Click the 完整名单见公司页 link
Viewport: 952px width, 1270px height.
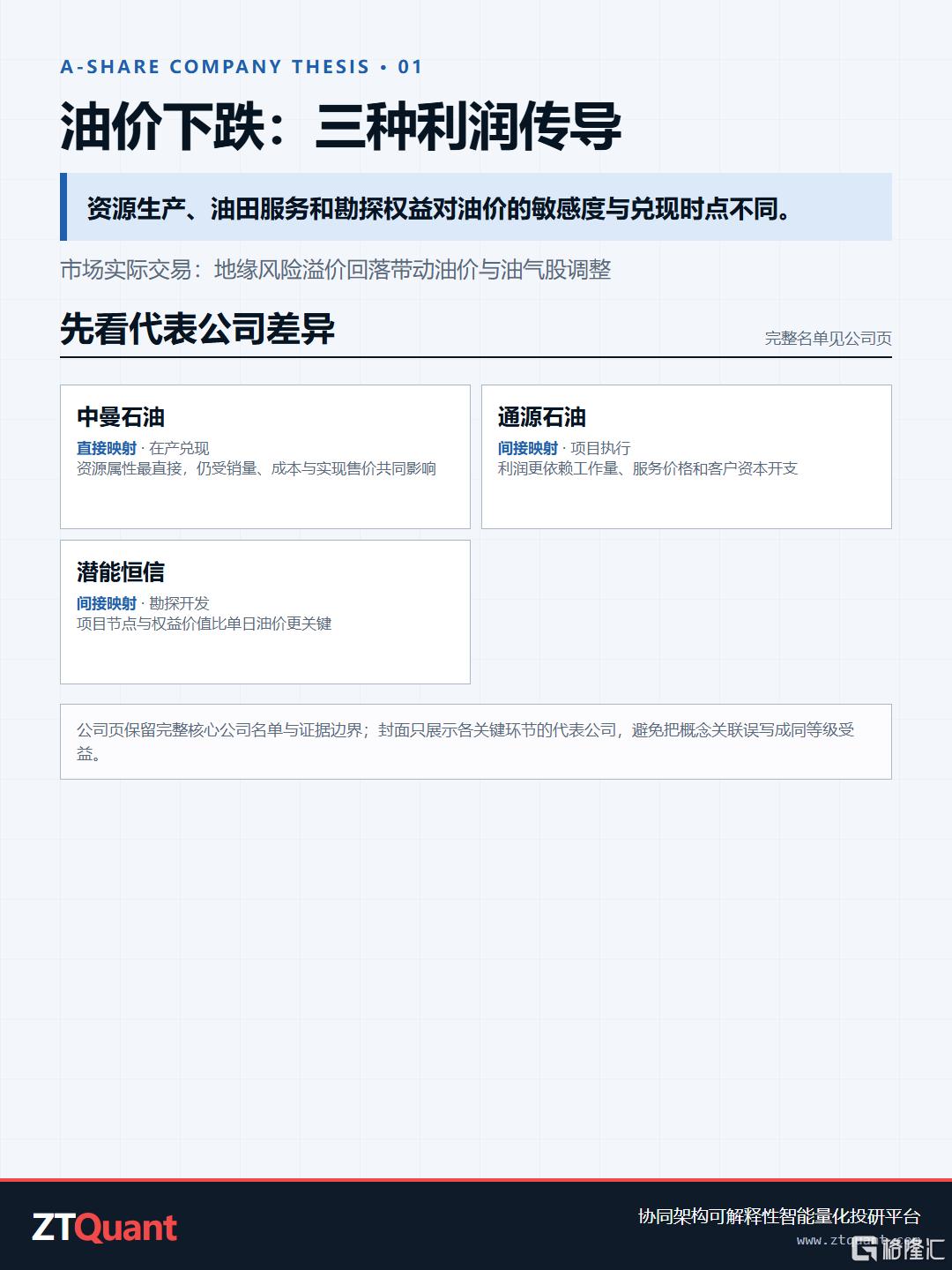pos(828,339)
